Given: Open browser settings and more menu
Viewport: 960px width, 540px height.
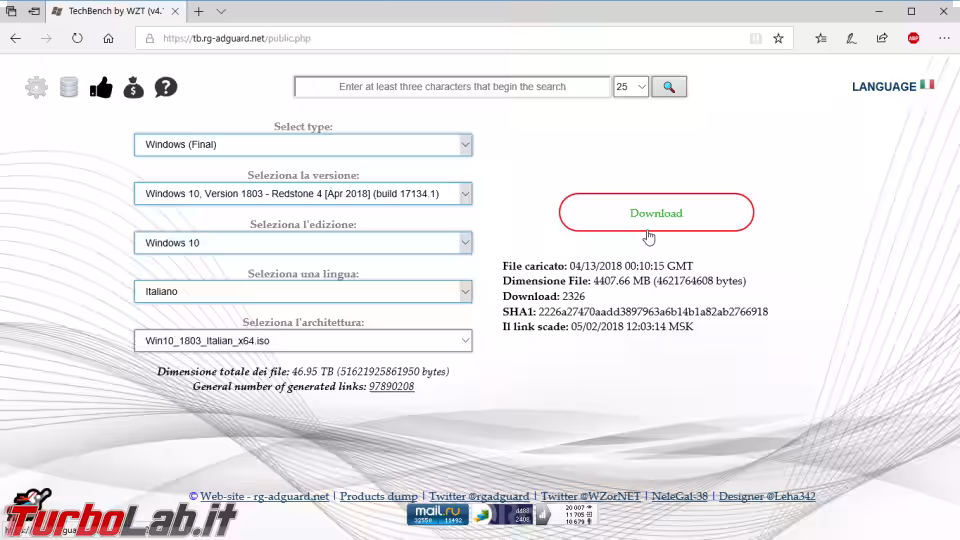Looking at the screenshot, I should tap(944, 38).
